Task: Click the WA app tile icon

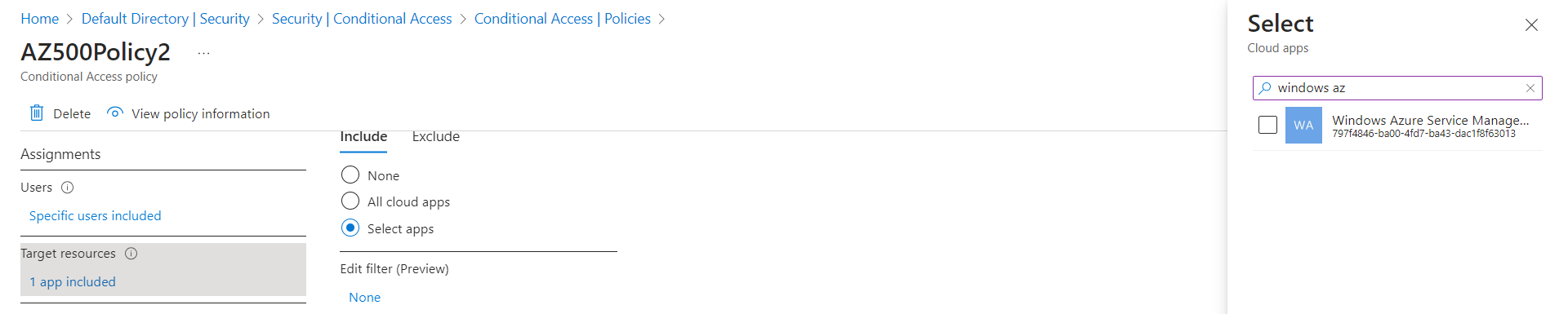Action: click(x=1303, y=126)
